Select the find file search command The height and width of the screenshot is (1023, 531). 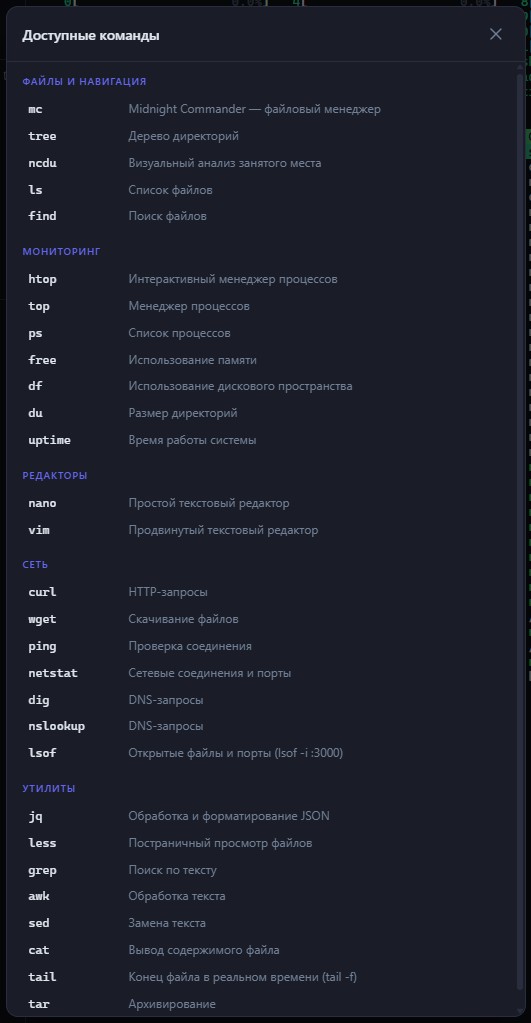[x=262, y=216]
